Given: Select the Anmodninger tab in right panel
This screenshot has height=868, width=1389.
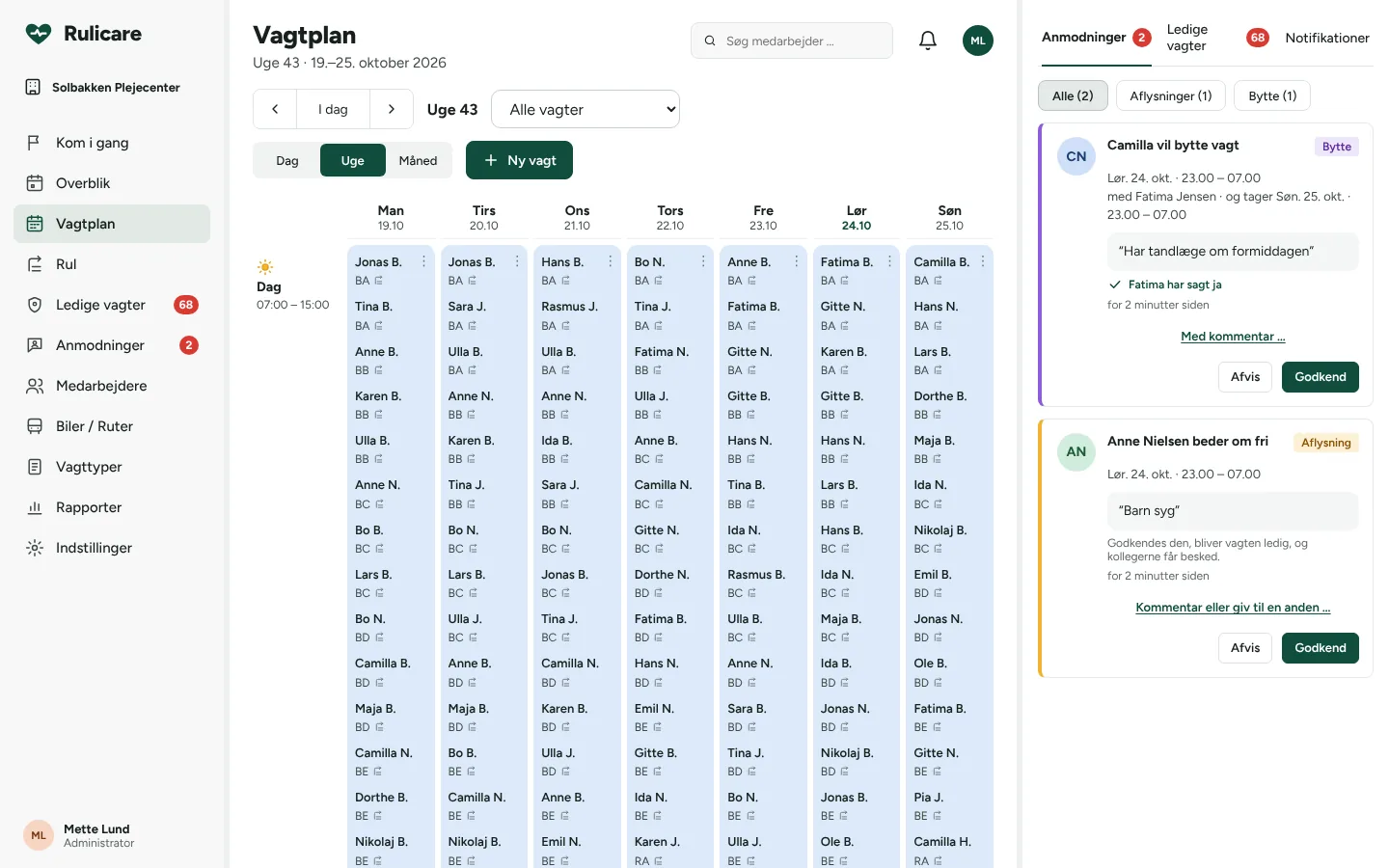Looking at the screenshot, I should tap(1096, 38).
